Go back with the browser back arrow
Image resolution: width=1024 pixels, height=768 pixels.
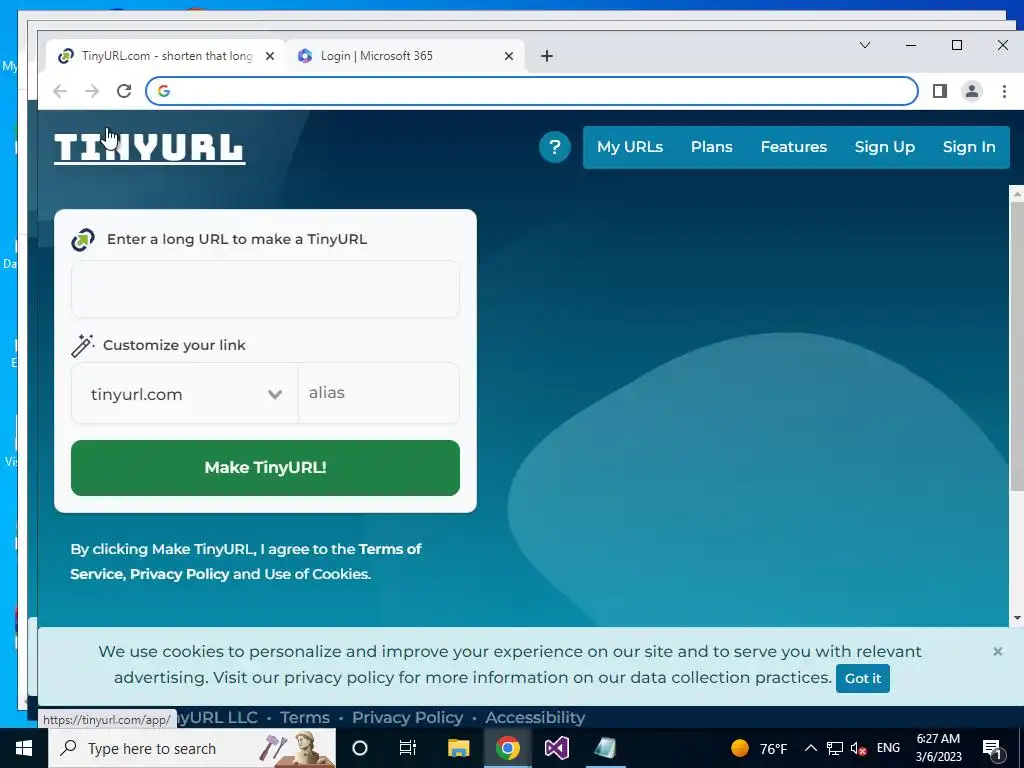click(x=60, y=91)
